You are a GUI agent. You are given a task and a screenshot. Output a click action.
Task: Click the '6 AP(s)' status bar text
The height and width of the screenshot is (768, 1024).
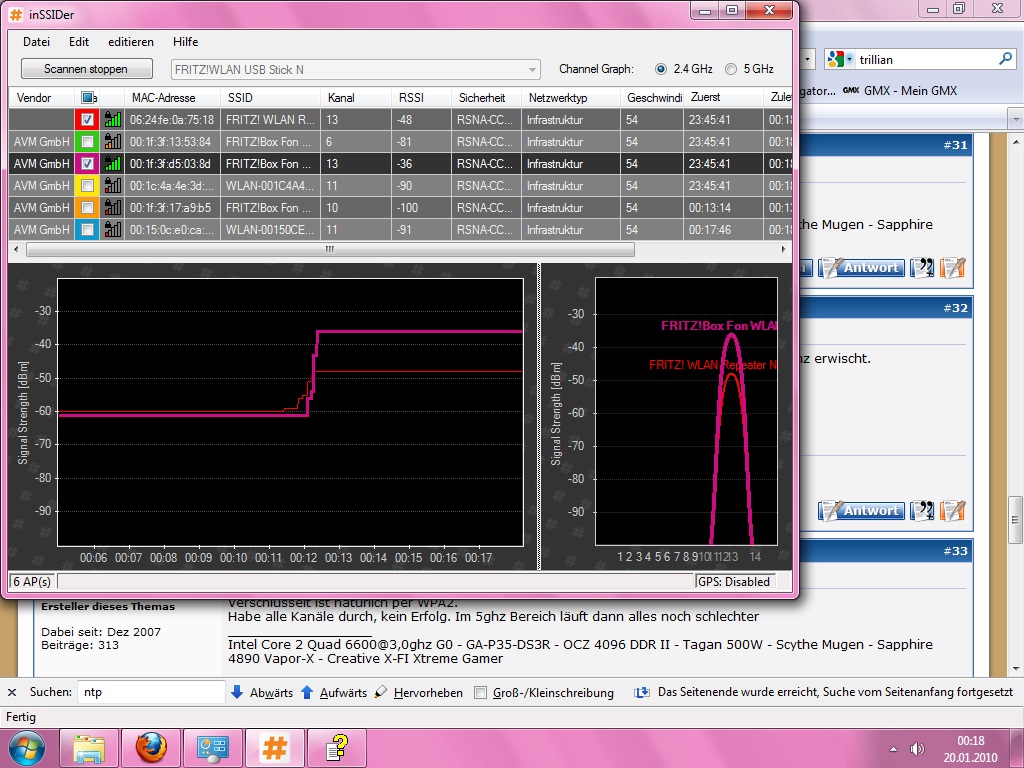pyautogui.click(x=32, y=582)
